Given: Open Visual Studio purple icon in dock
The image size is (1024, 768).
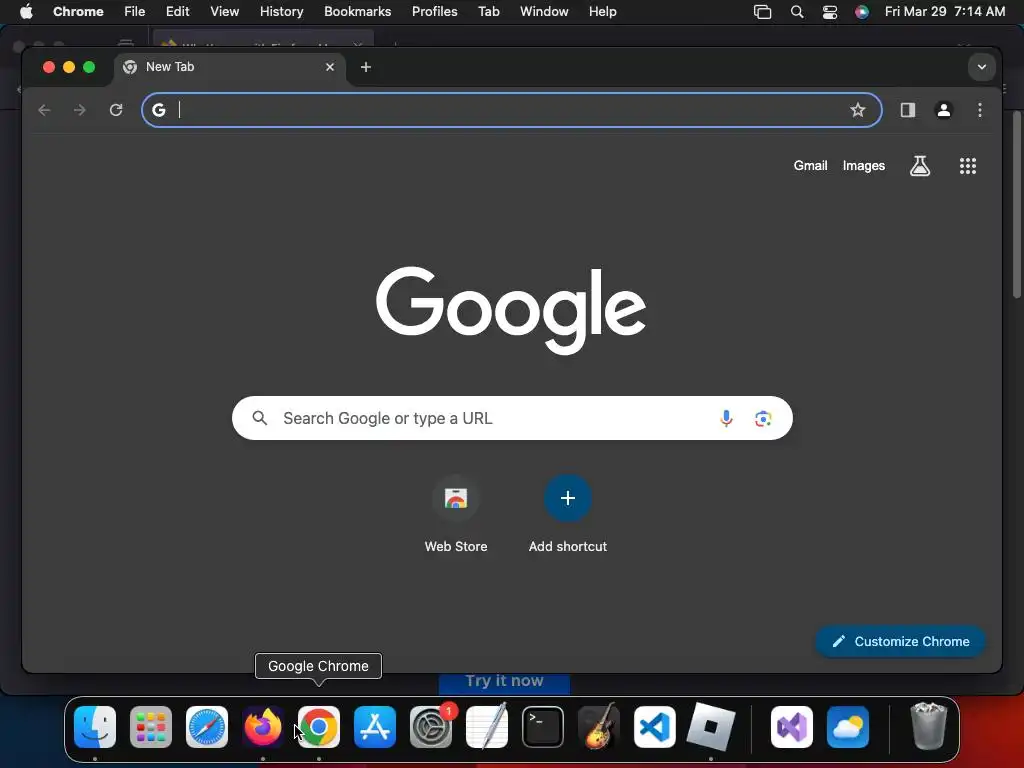Looking at the screenshot, I should click(792, 727).
